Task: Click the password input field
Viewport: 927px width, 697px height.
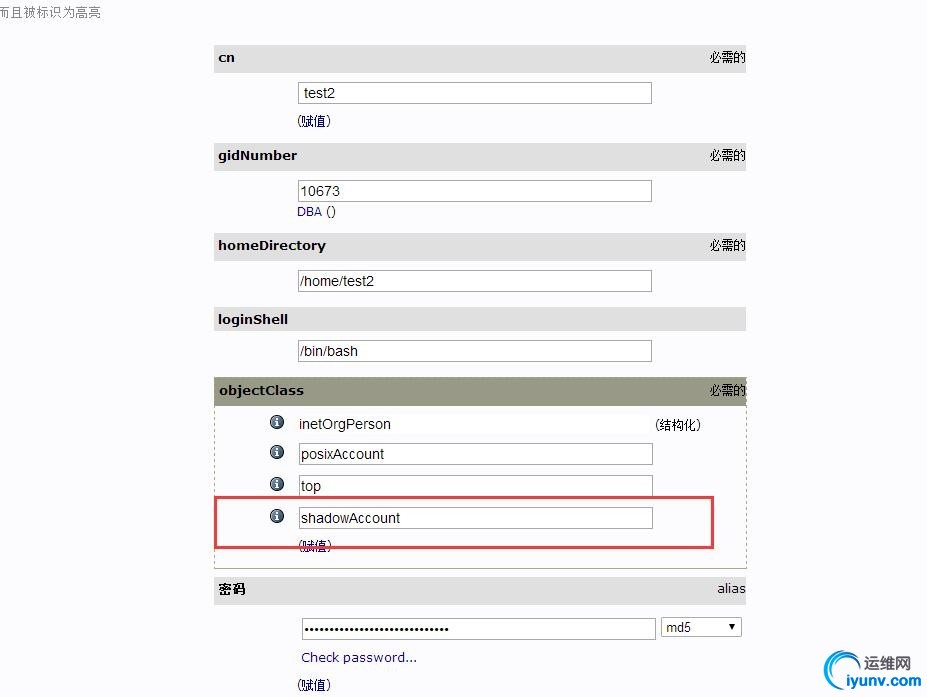Action: [478, 628]
